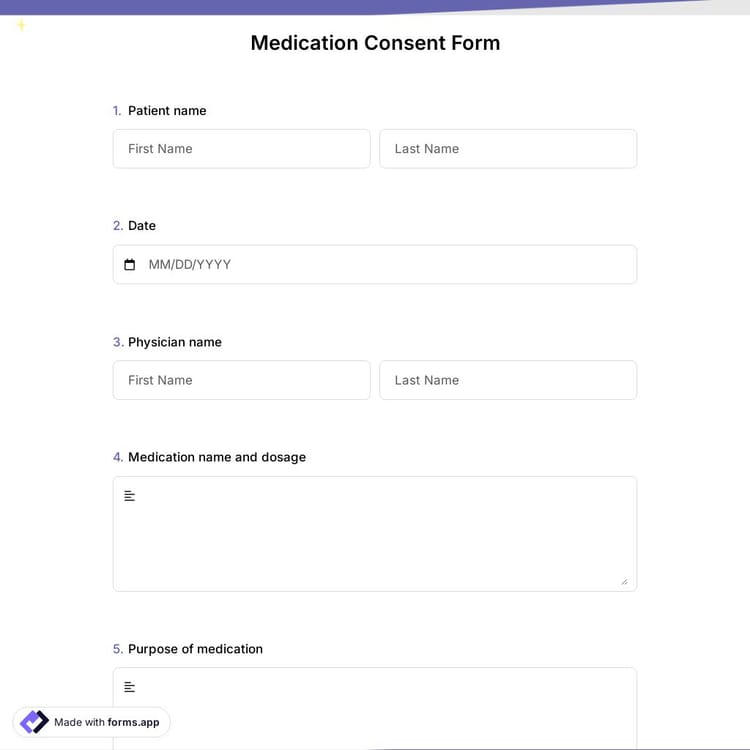Click the Date question label
Screen dimensions: 750x750
point(142,226)
